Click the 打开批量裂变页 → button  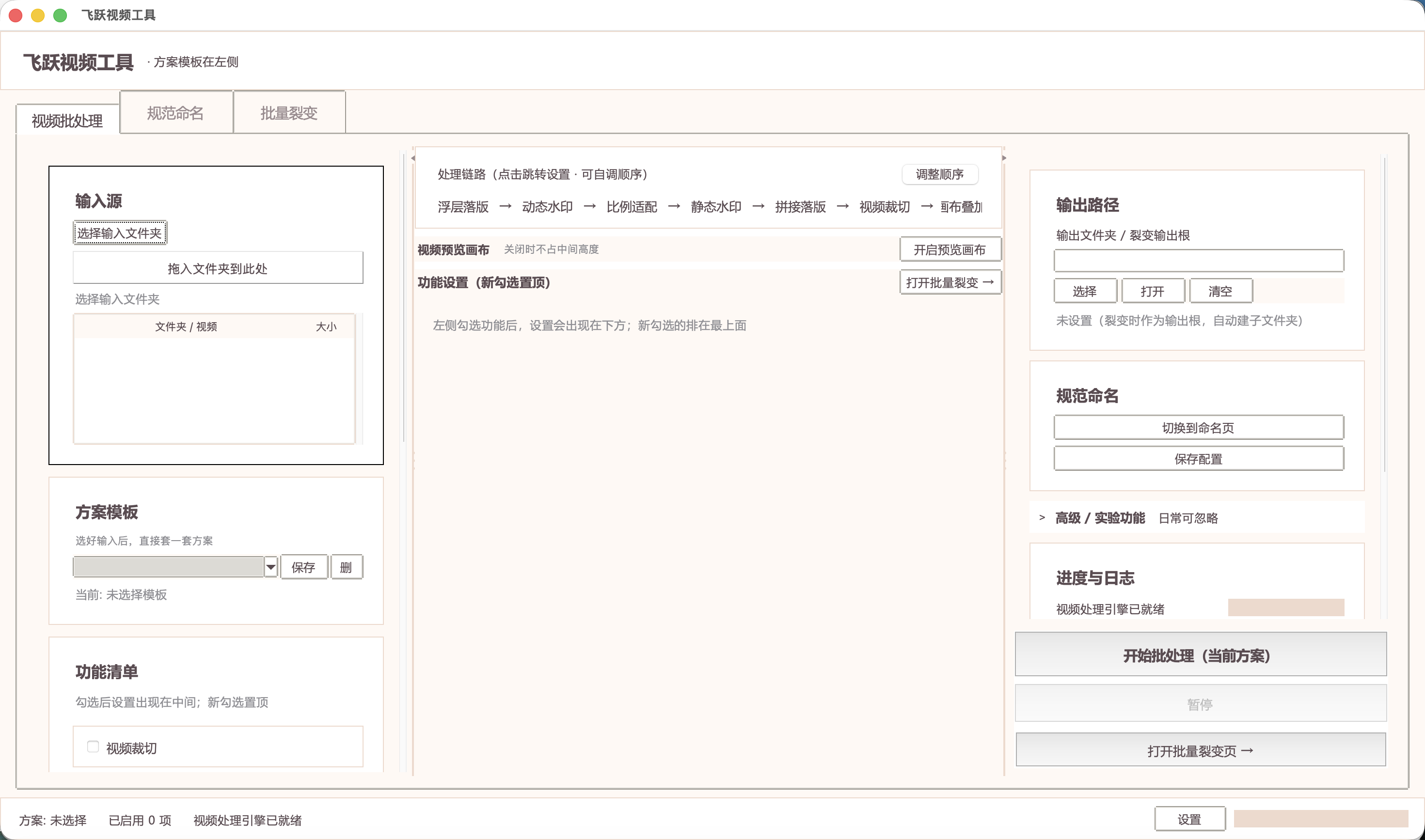[x=1201, y=750]
